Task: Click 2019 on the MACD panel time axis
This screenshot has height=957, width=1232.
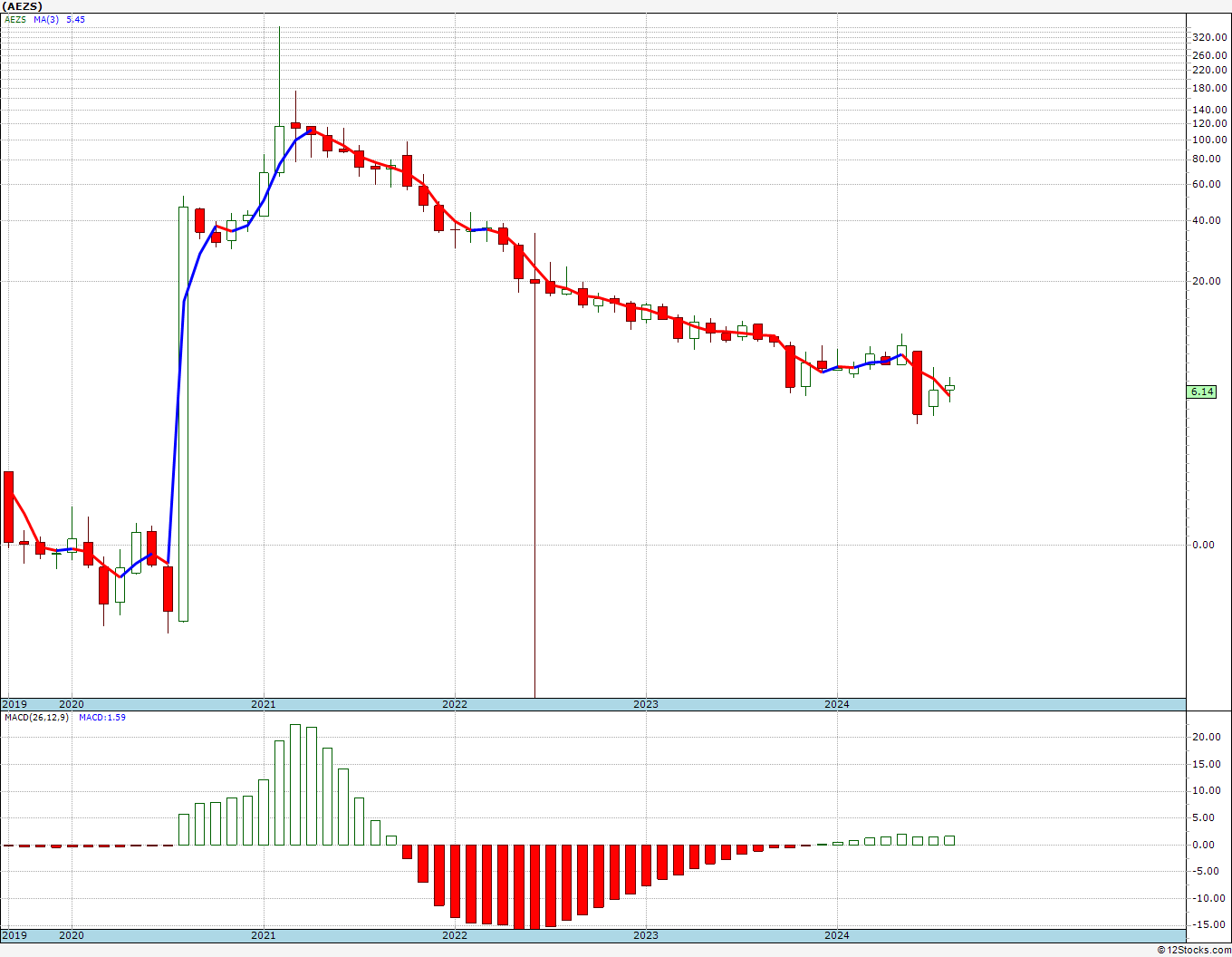Action: click(14, 935)
